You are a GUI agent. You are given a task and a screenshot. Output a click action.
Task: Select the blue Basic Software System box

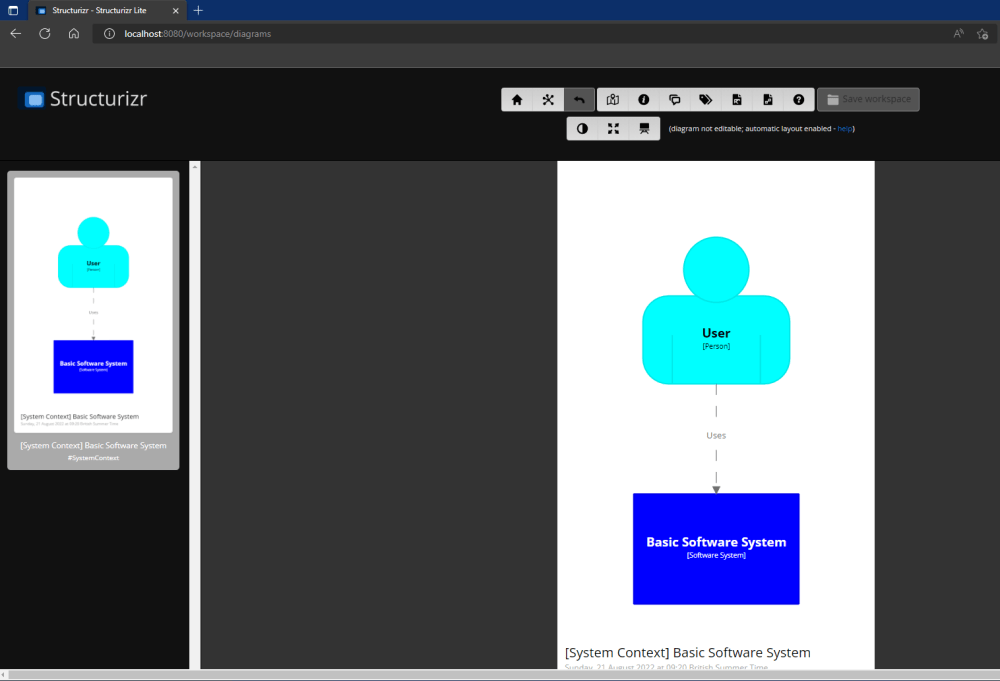(715, 548)
